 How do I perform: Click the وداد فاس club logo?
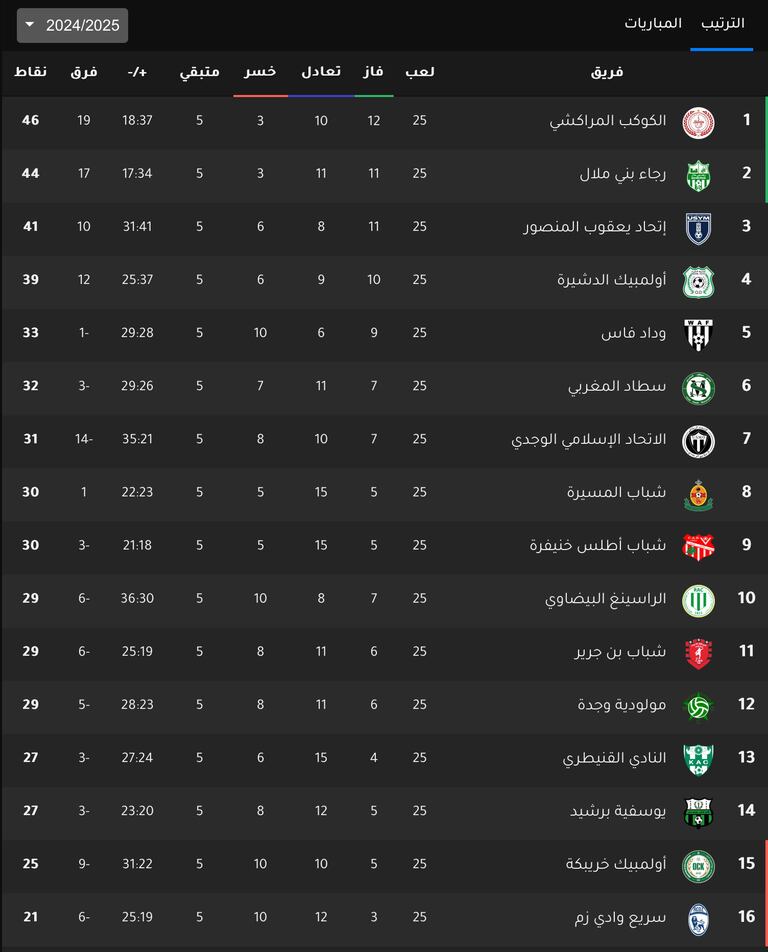698,334
